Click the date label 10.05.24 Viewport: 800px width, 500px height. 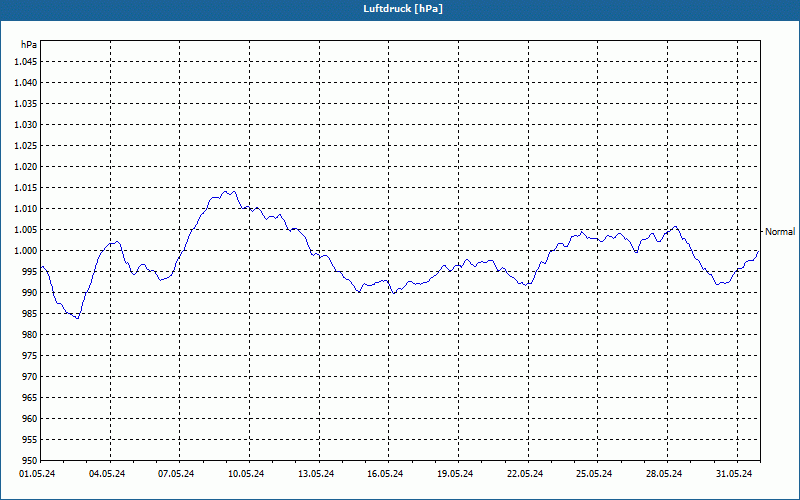[246, 474]
